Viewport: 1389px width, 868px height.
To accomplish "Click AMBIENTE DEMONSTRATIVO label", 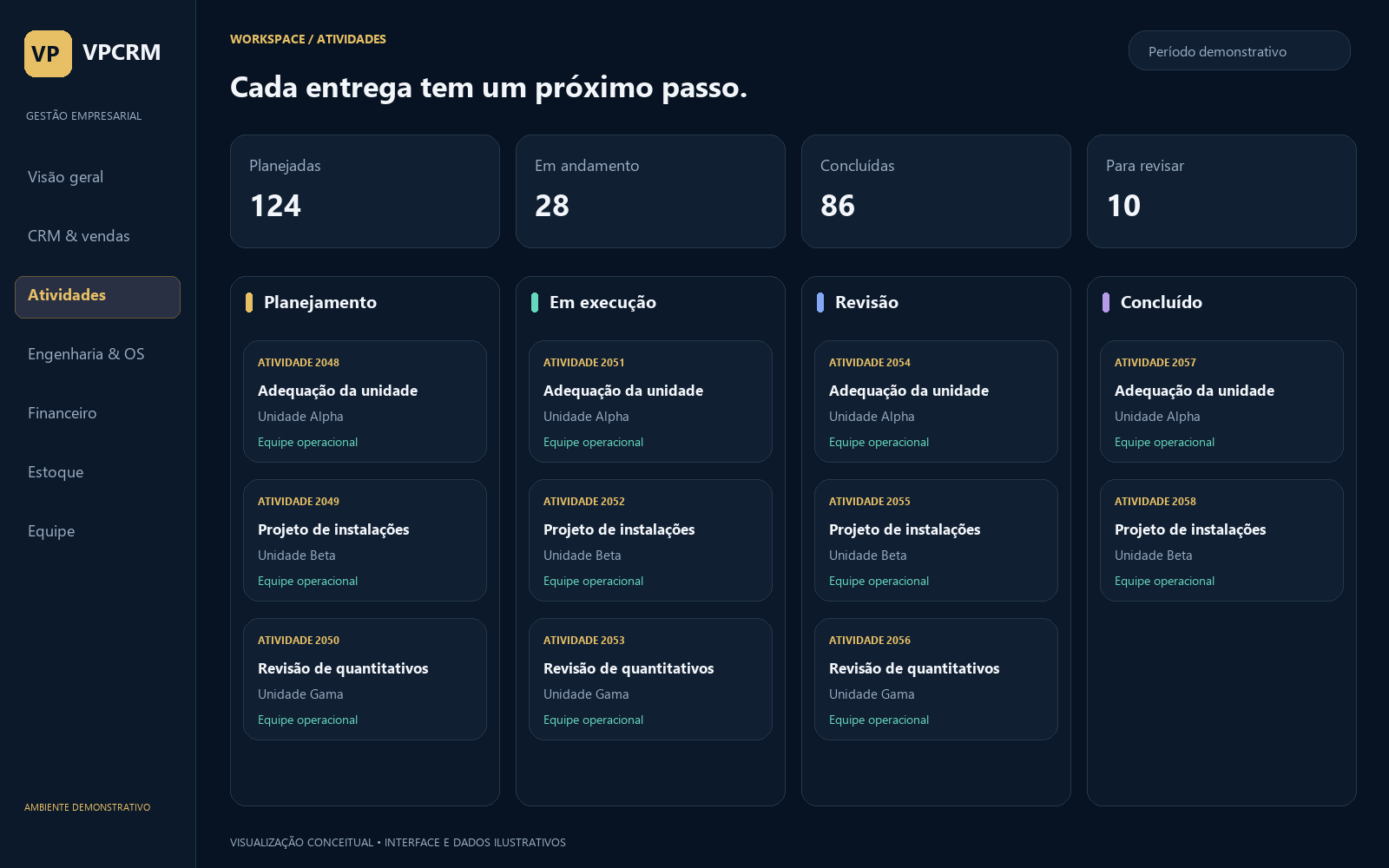I will pyautogui.click(x=87, y=807).
